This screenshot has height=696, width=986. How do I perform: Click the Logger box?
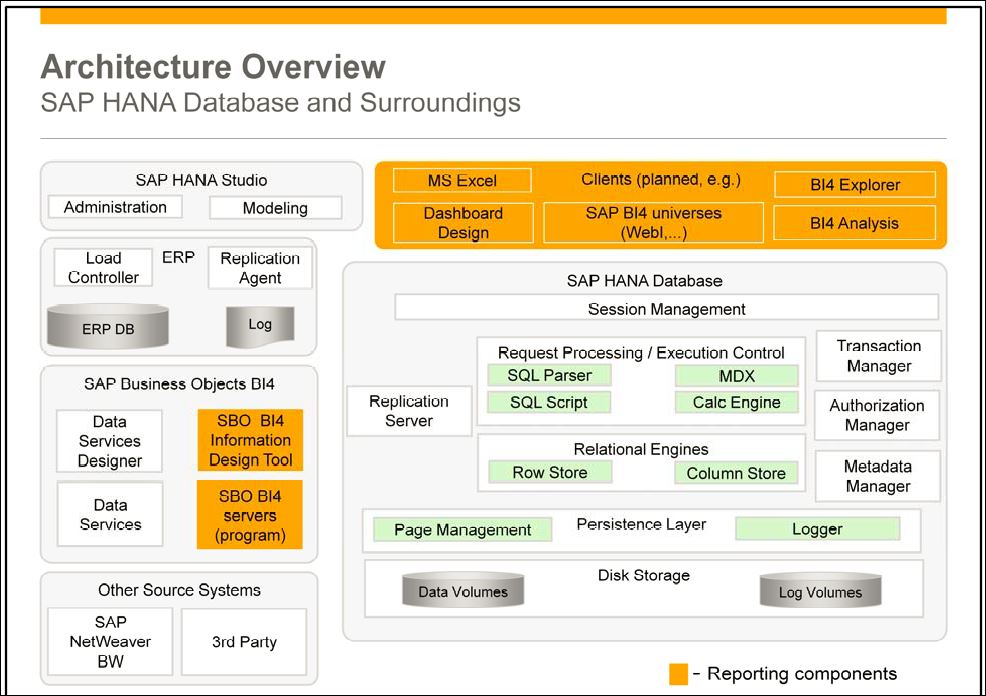click(817, 529)
